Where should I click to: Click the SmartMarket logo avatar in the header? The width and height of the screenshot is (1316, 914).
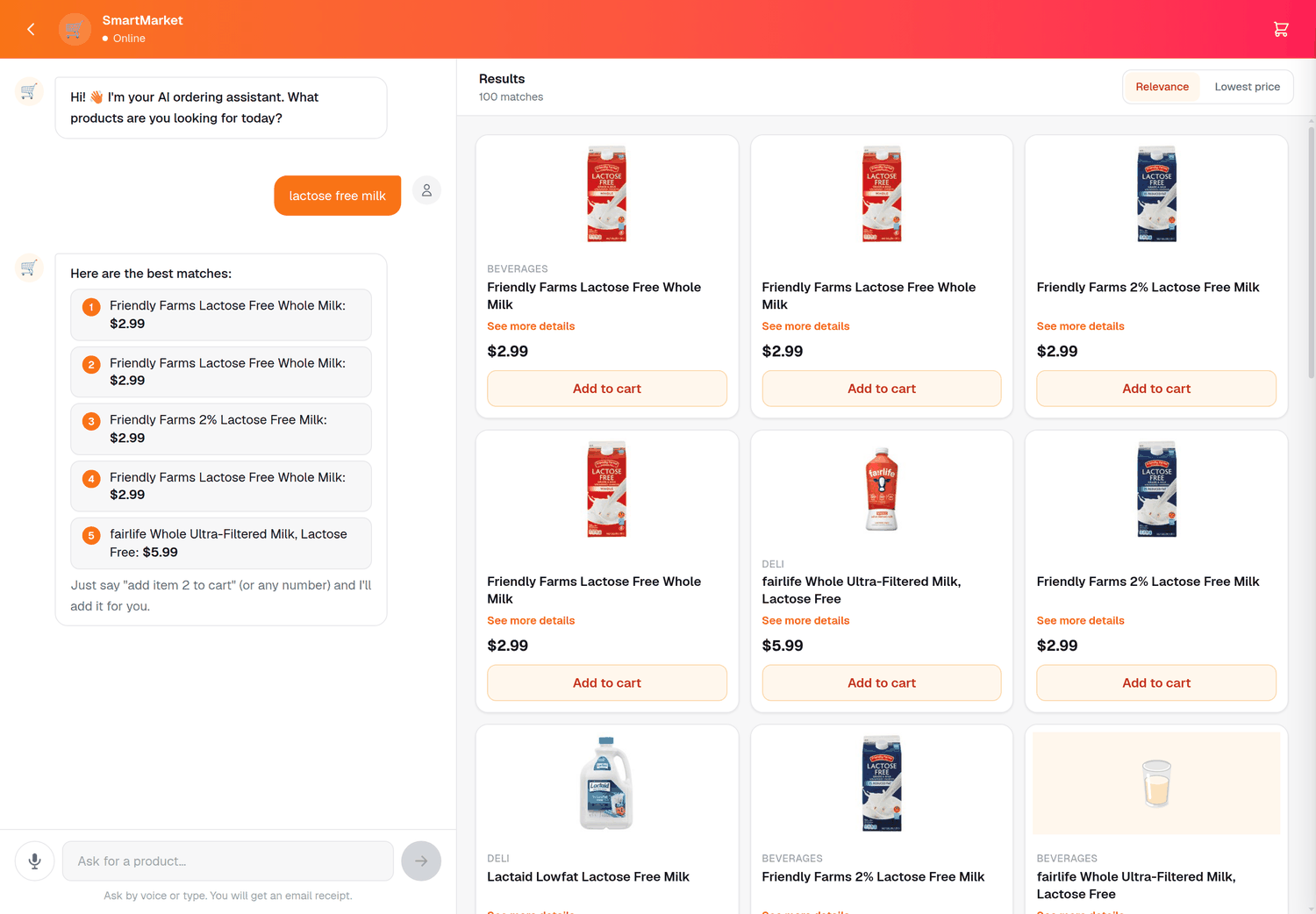[75, 29]
